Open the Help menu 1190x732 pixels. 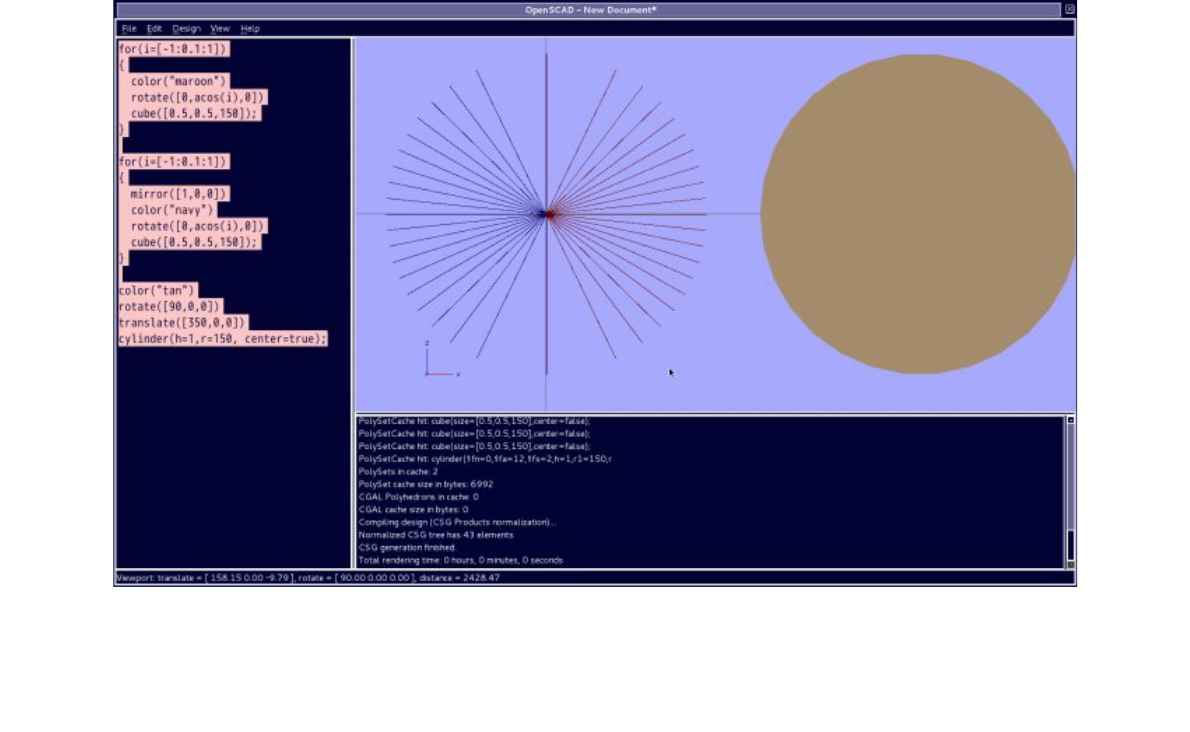[x=250, y=28]
